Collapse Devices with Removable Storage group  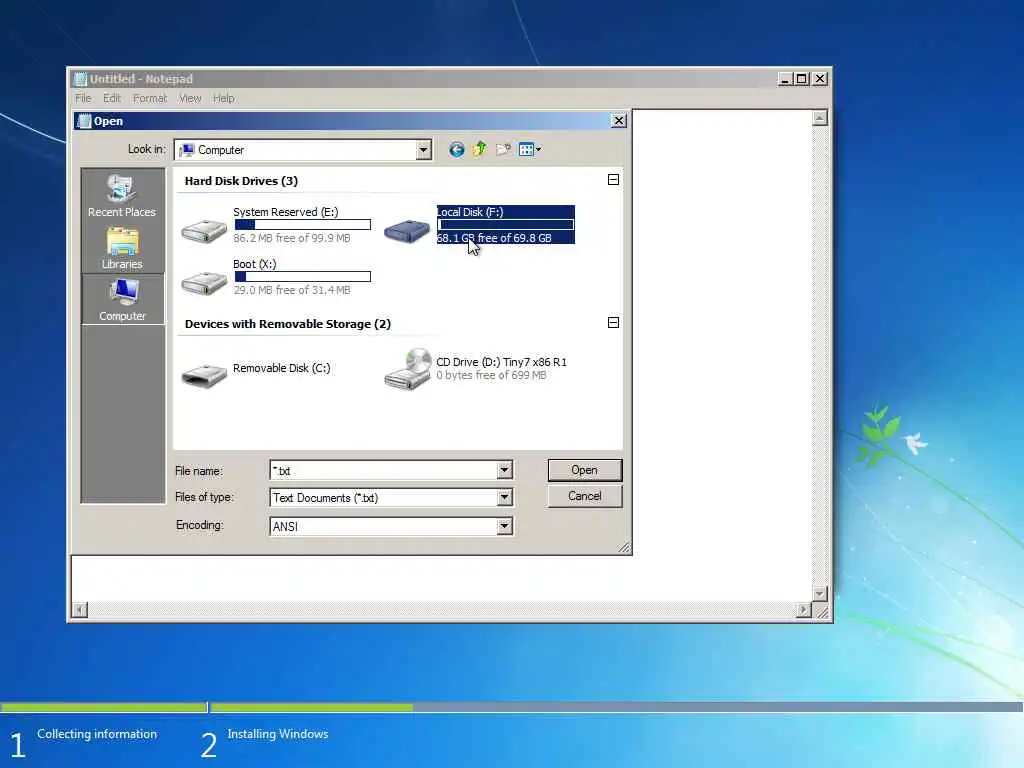click(x=613, y=323)
